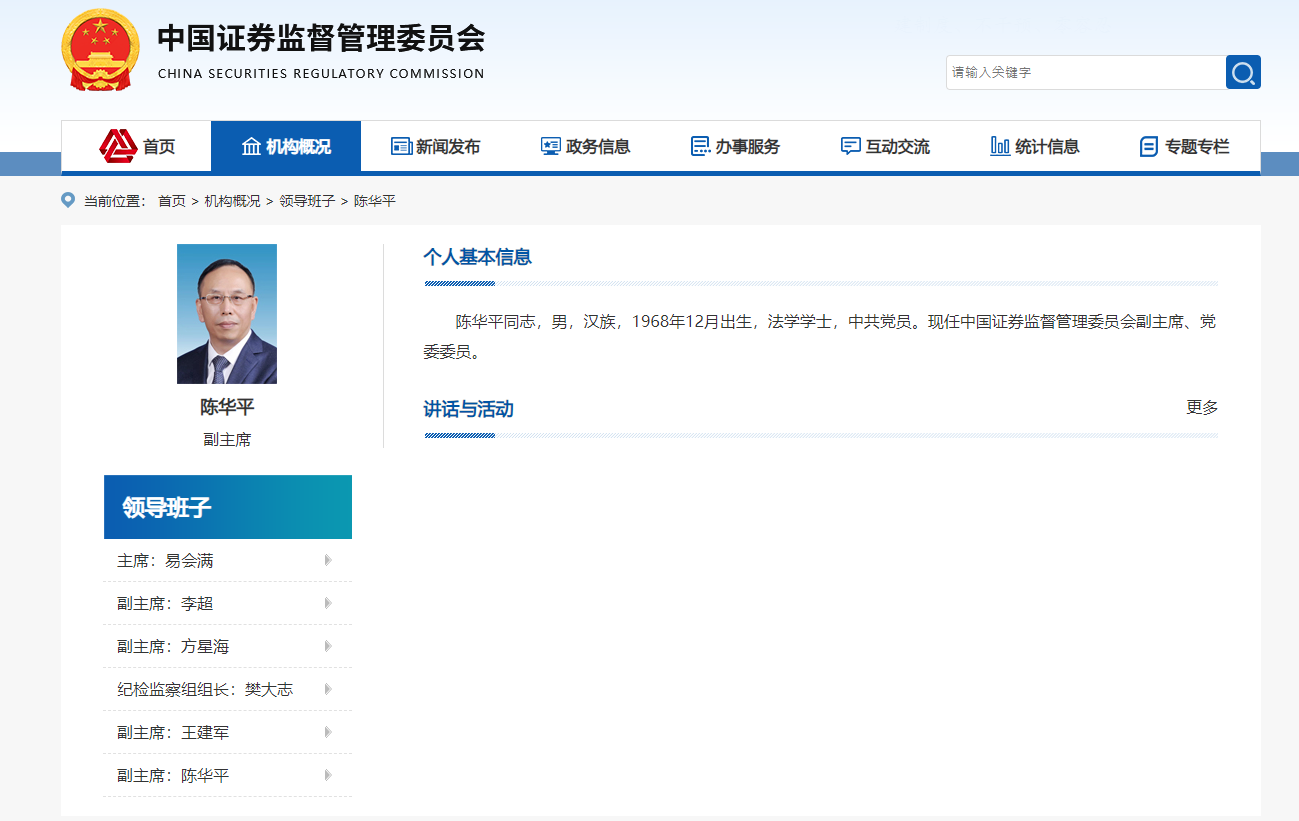The image size is (1299, 821).
Task: Click the CSRC national emblem logo
Action: [100, 50]
